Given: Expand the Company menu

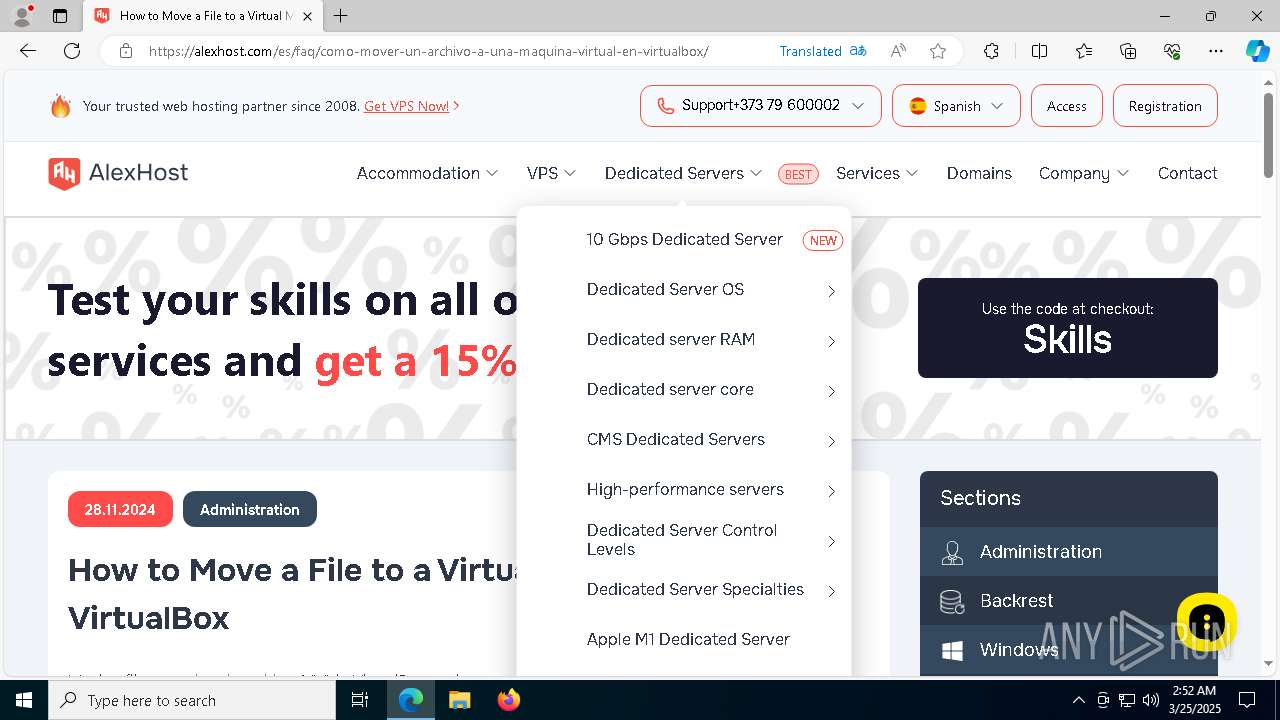Looking at the screenshot, I should pyautogui.click(x=1084, y=173).
